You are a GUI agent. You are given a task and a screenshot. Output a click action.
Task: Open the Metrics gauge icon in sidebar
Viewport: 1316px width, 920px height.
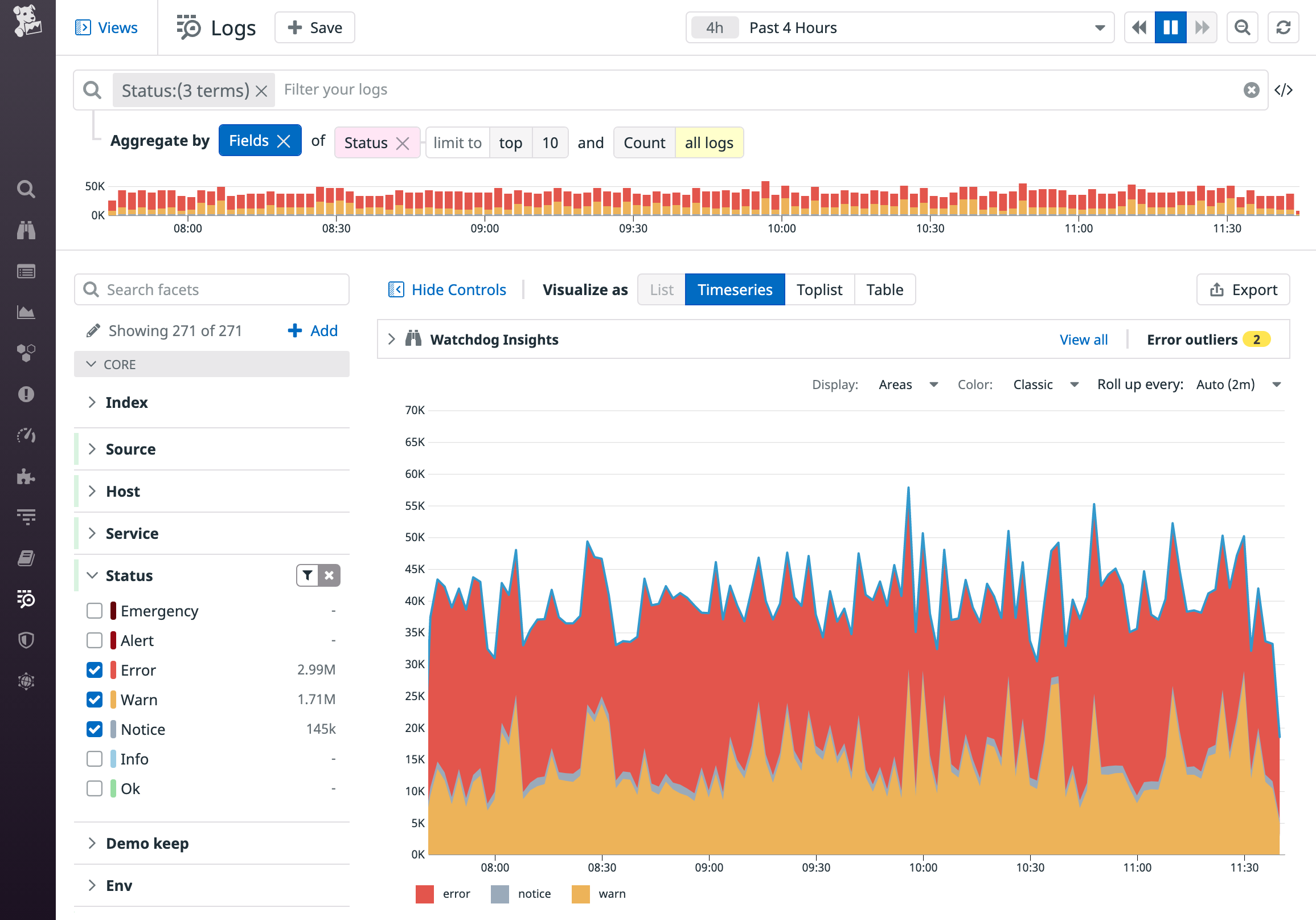pos(27,436)
